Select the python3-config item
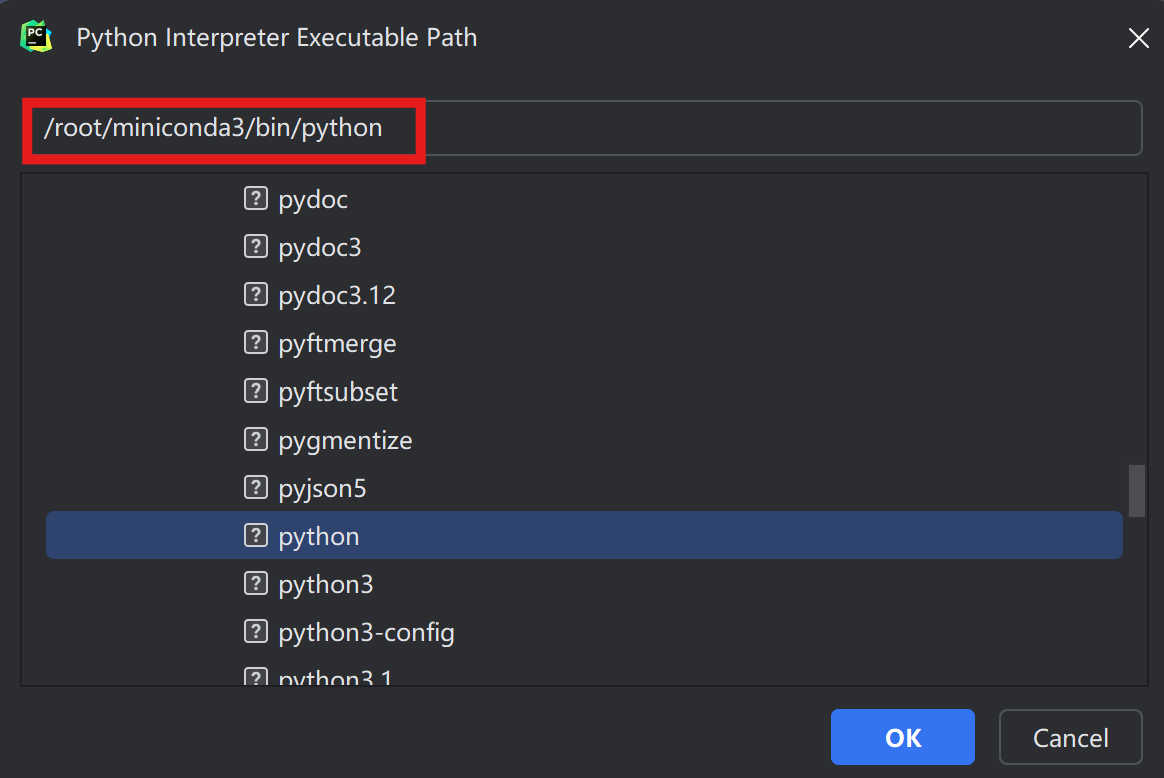 [366, 632]
